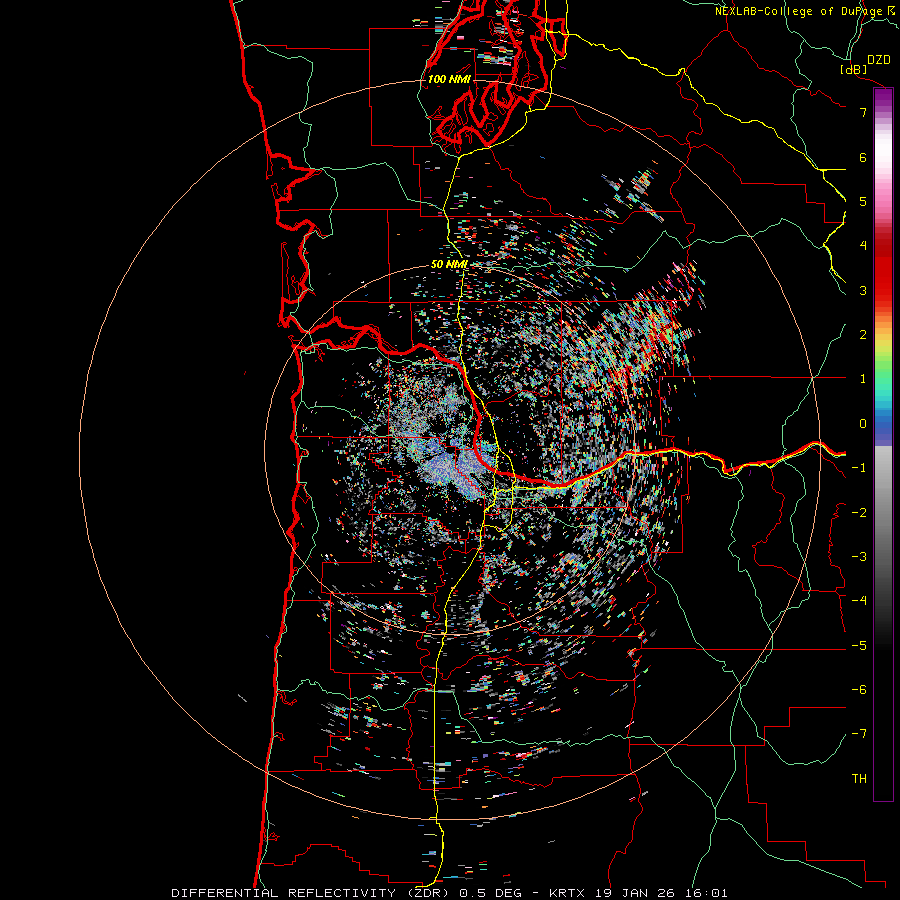
Task: Click the -3 value on color scale
Action: click(x=859, y=557)
